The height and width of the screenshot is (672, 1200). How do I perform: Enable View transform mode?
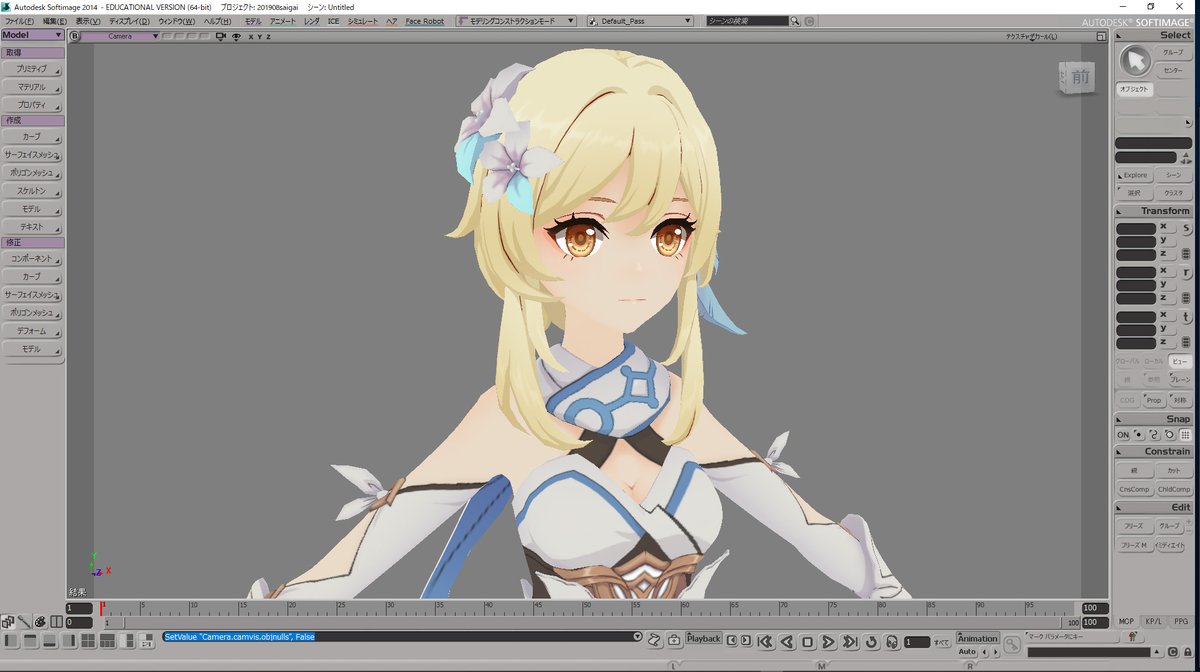1181,361
